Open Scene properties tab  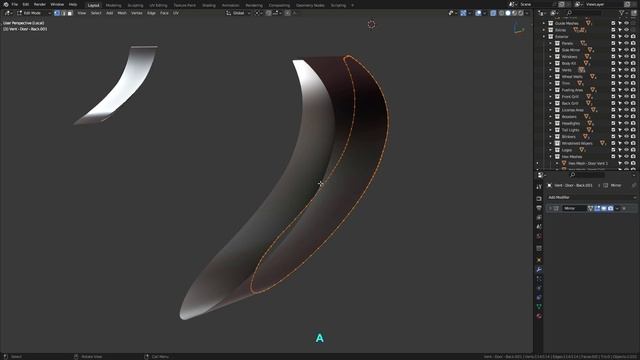539,227
